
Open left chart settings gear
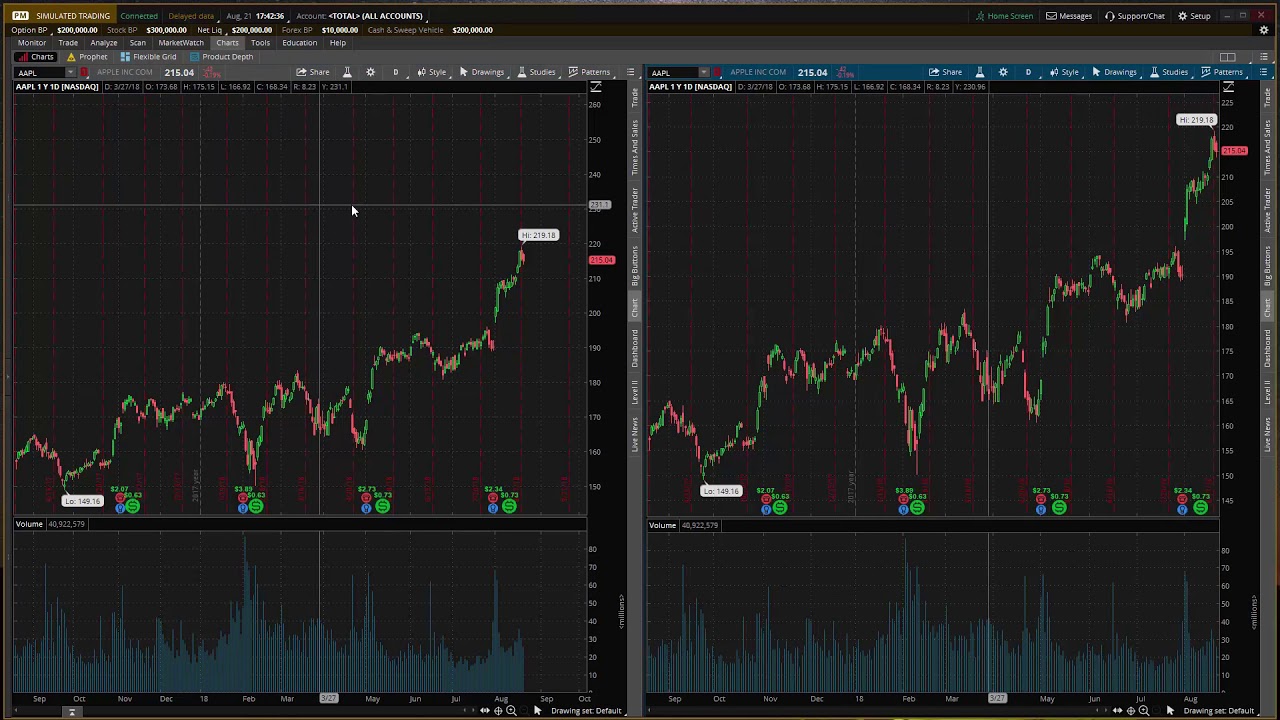coord(370,72)
